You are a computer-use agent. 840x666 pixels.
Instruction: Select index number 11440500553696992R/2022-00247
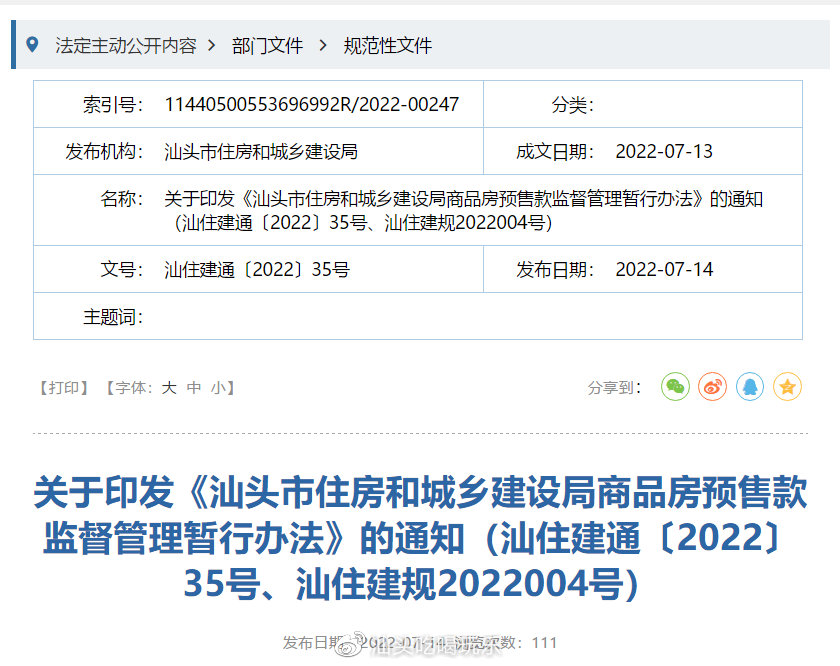tap(312, 104)
